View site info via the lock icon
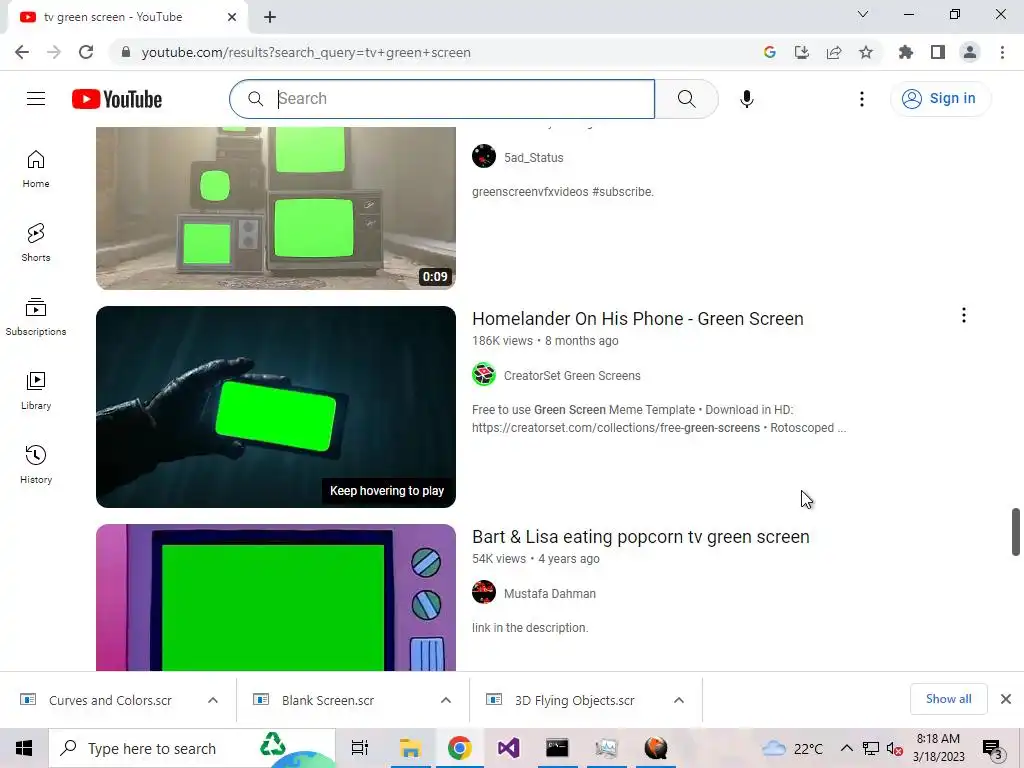This screenshot has height=768, width=1024. pos(126,52)
